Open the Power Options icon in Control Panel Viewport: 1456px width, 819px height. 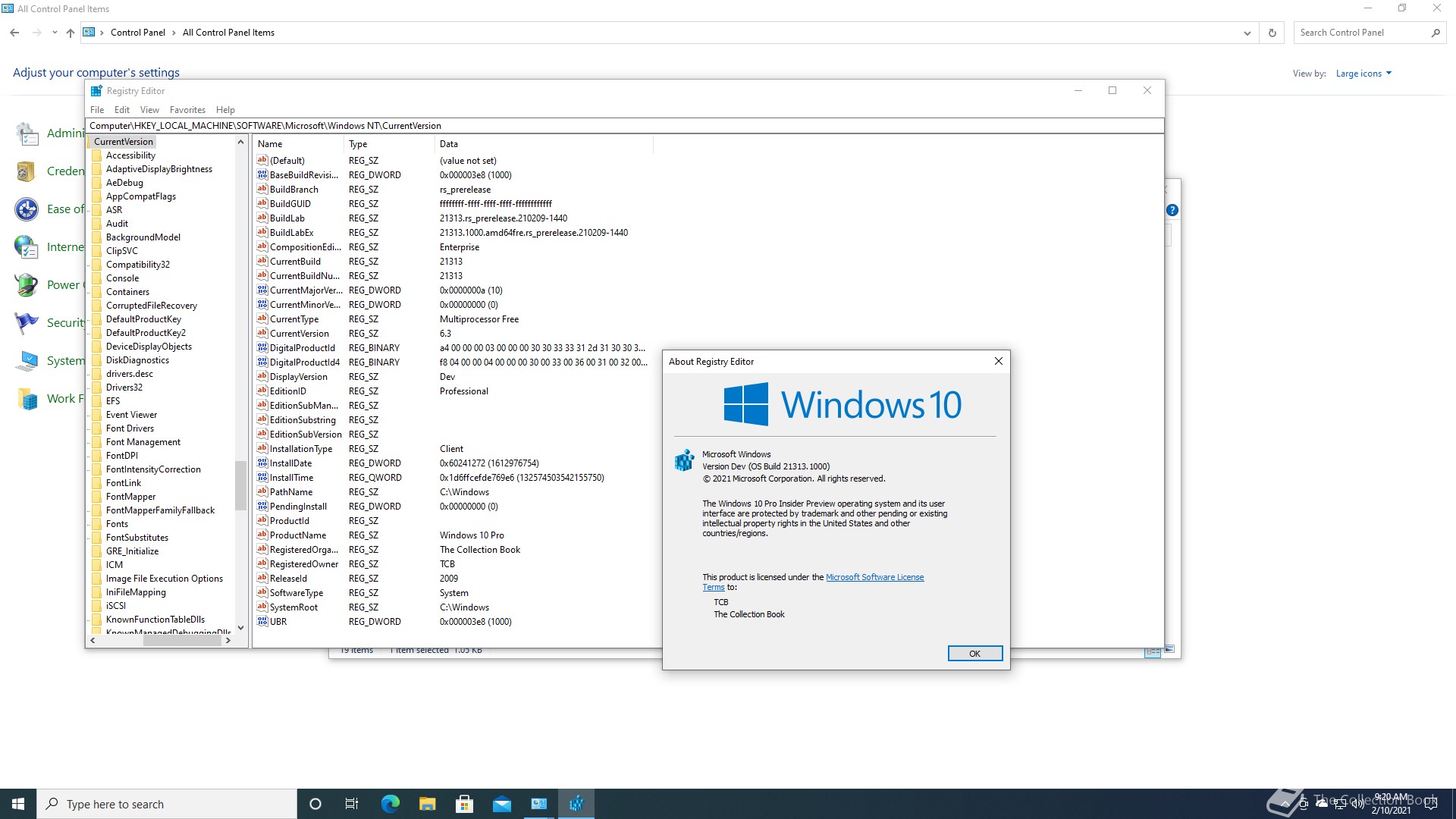coord(27,285)
